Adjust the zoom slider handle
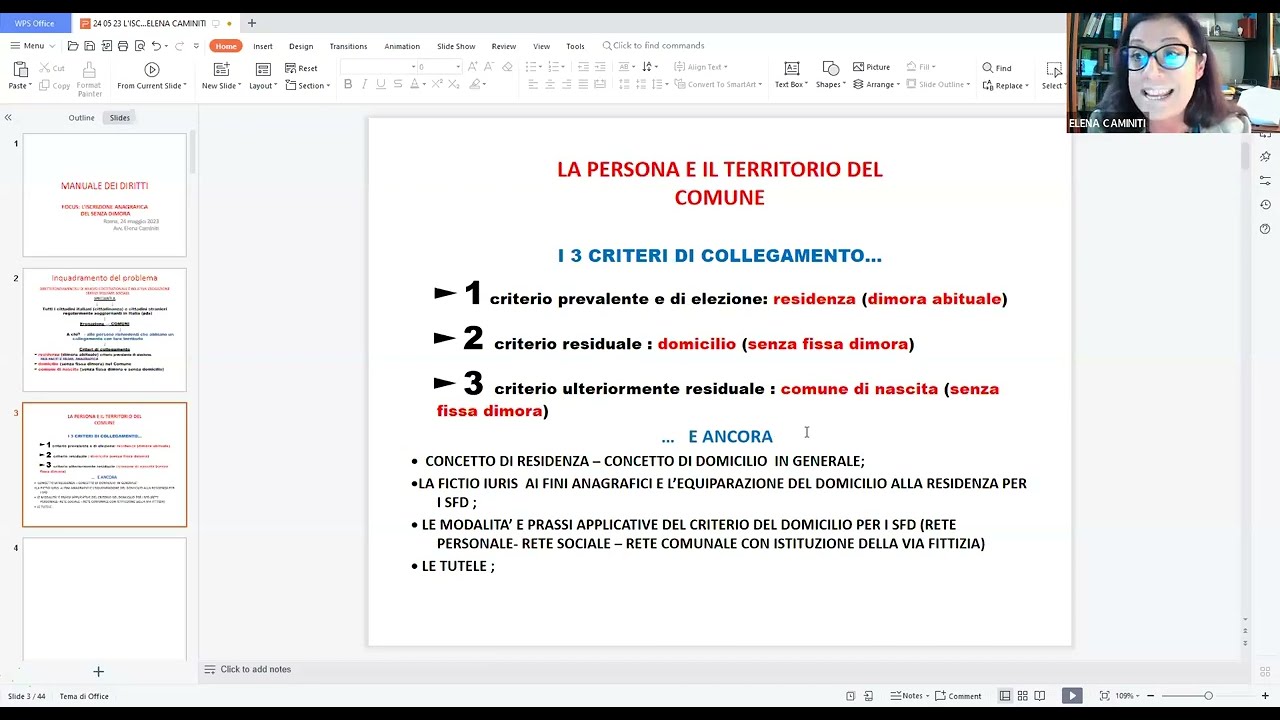 point(1208,696)
